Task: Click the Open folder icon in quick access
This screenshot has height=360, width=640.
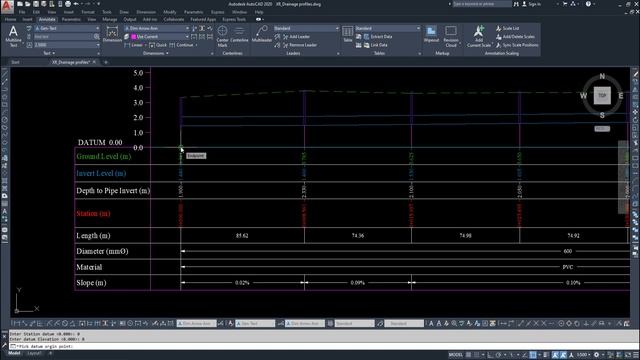Action: point(27,4)
